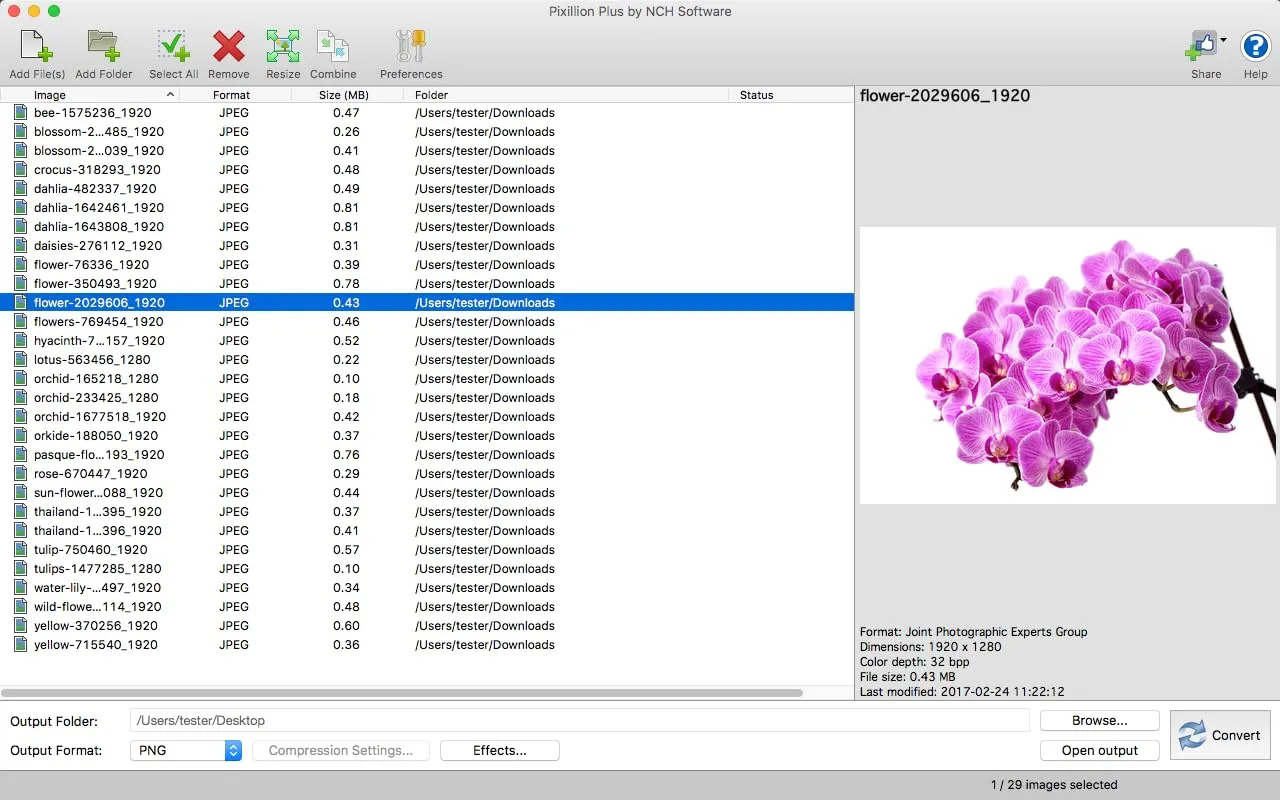Click file icon of crocus-318293_1920
Screen dimensions: 1280x800
[x=20, y=170]
